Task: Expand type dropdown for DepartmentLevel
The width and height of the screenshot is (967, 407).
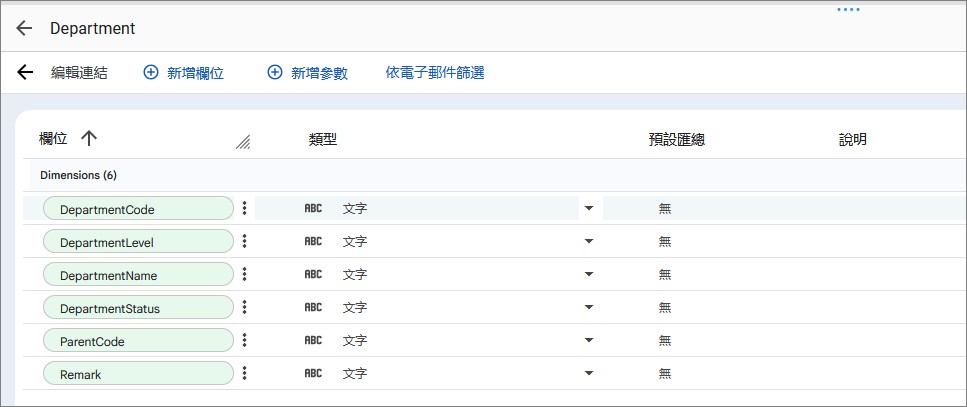Action: pos(588,241)
